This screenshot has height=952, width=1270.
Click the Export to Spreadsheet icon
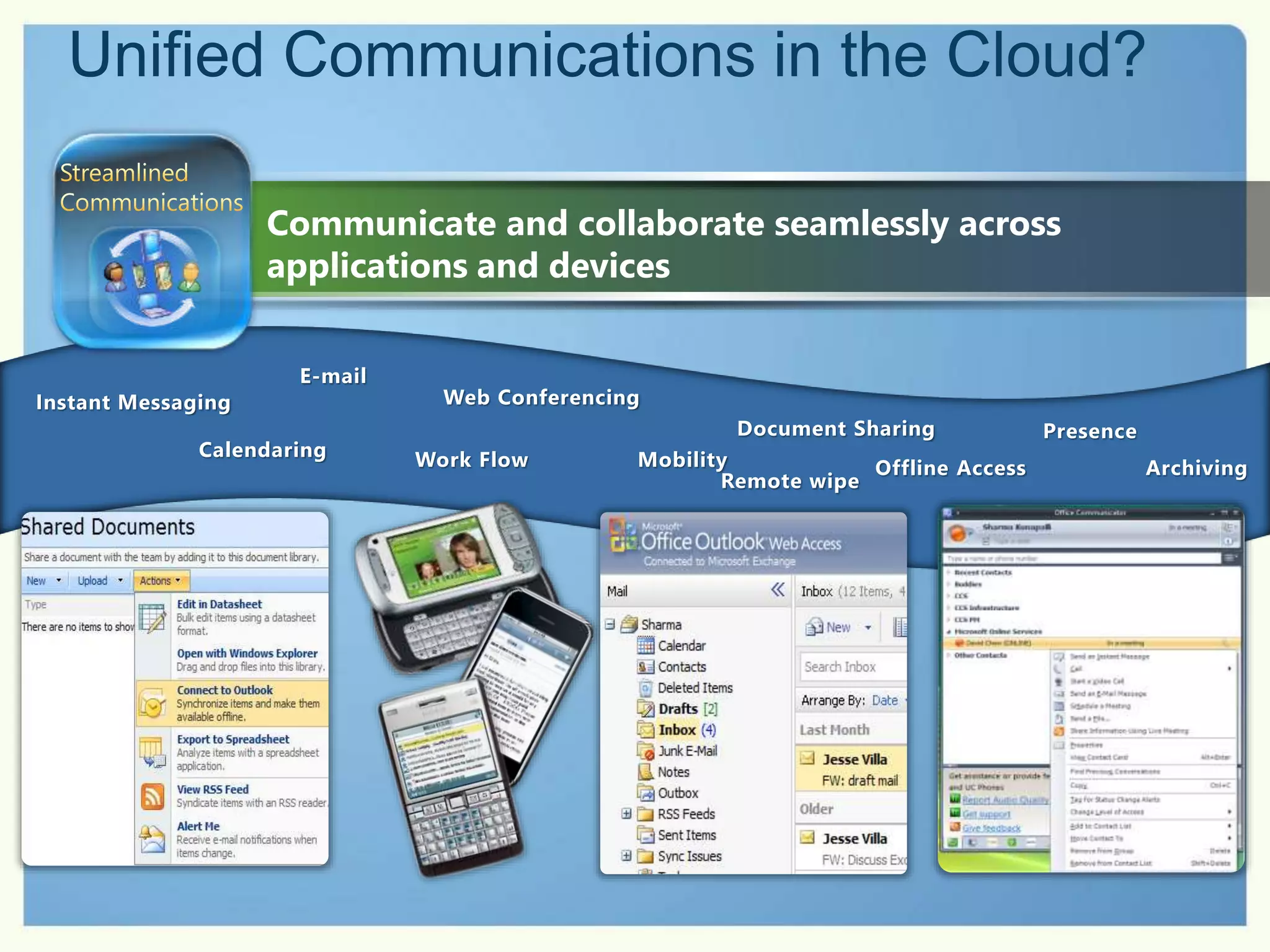click(152, 752)
